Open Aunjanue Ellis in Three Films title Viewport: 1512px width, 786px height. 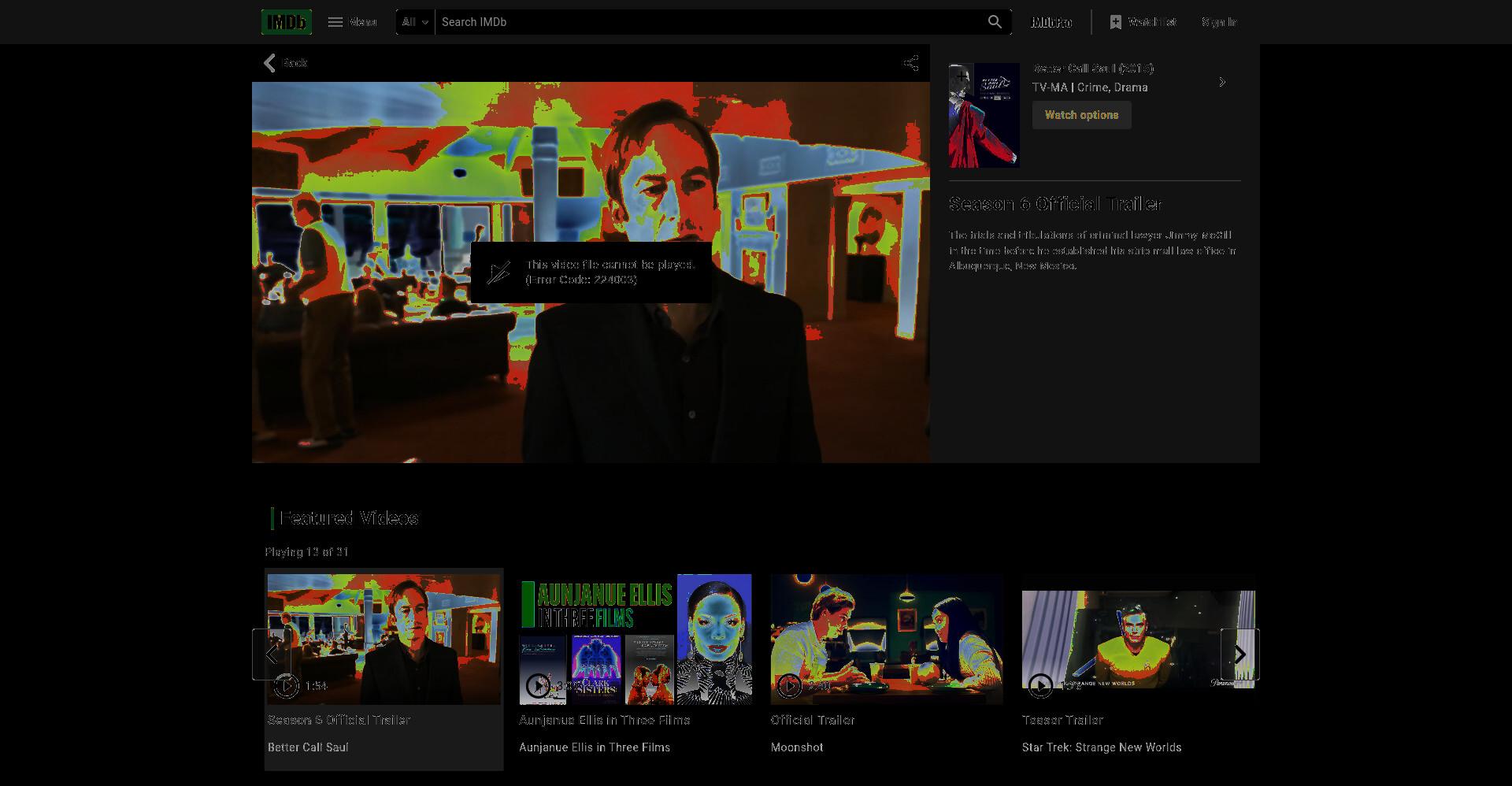coord(604,720)
